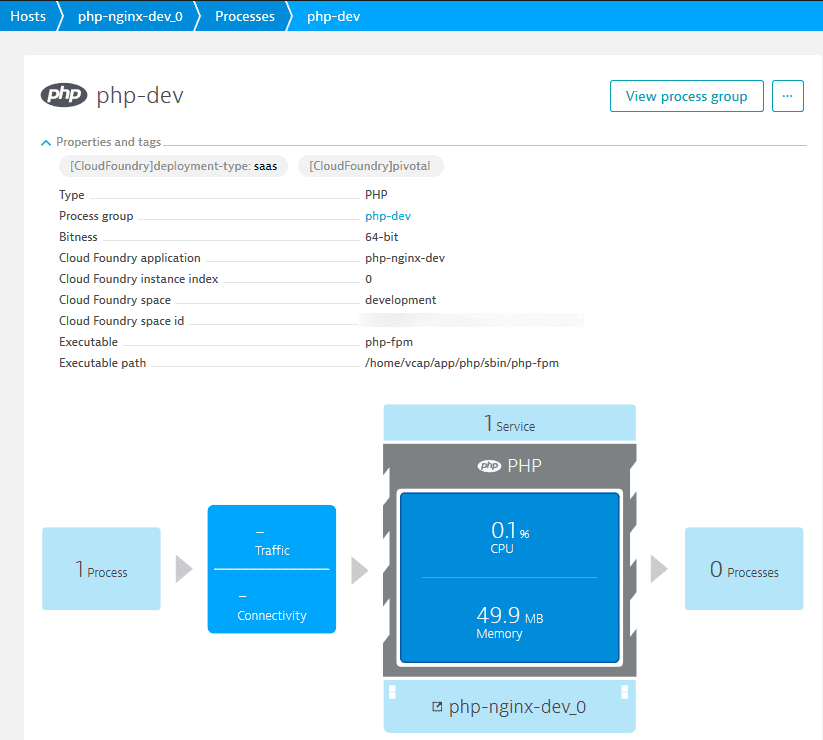Image resolution: width=823 pixels, height=740 pixels.
Task: Click the Cloud Foundry space id label
Action: (121, 321)
